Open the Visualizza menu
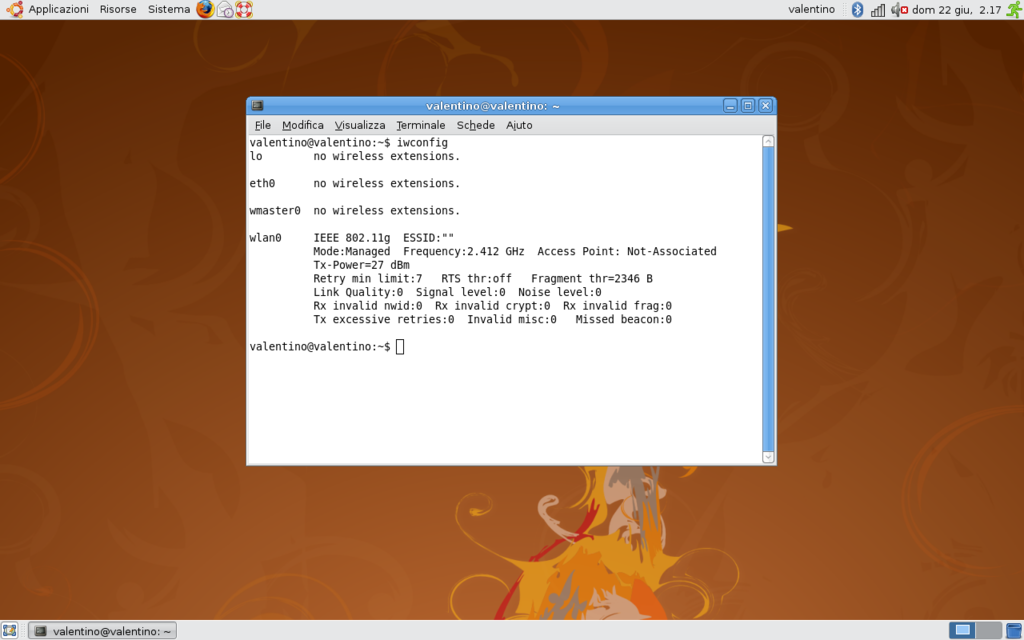The height and width of the screenshot is (640, 1024). pyautogui.click(x=360, y=125)
